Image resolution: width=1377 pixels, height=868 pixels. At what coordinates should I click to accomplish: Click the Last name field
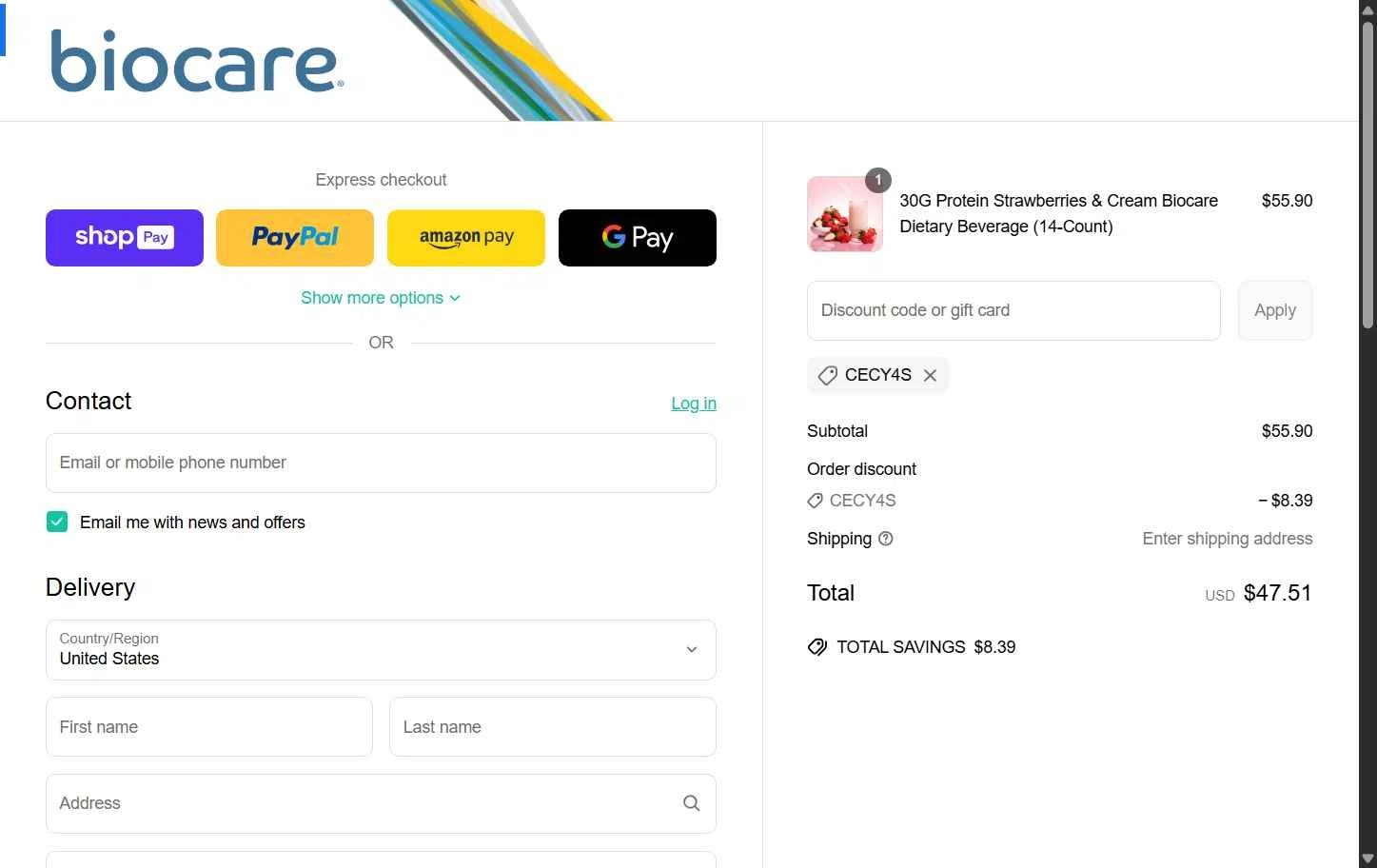click(553, 727)
